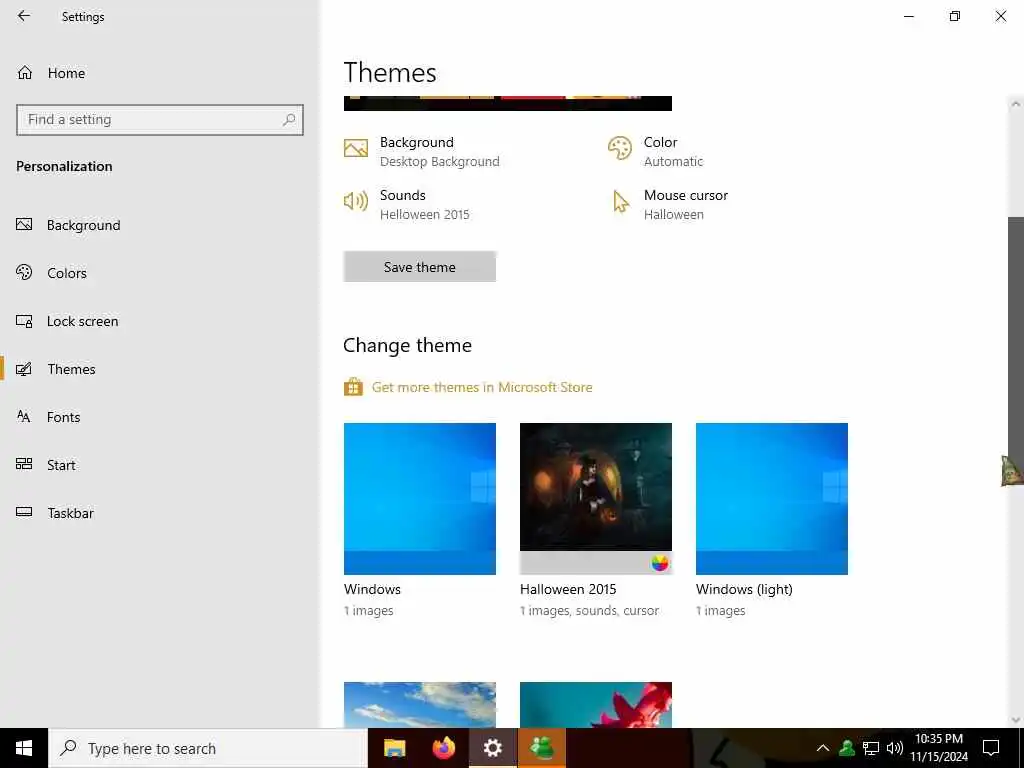Click the magnifier icon in Find a setting
This screenshot has width=1024, height=768.
(289, 120)
